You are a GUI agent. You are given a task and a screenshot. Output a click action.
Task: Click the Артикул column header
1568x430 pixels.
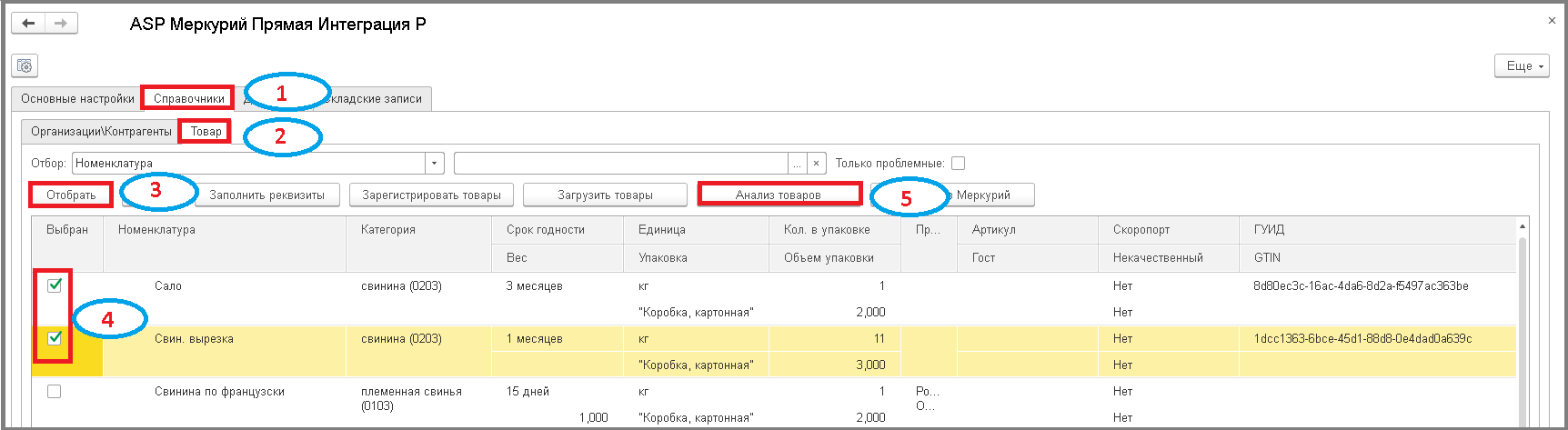point(1028,230)
